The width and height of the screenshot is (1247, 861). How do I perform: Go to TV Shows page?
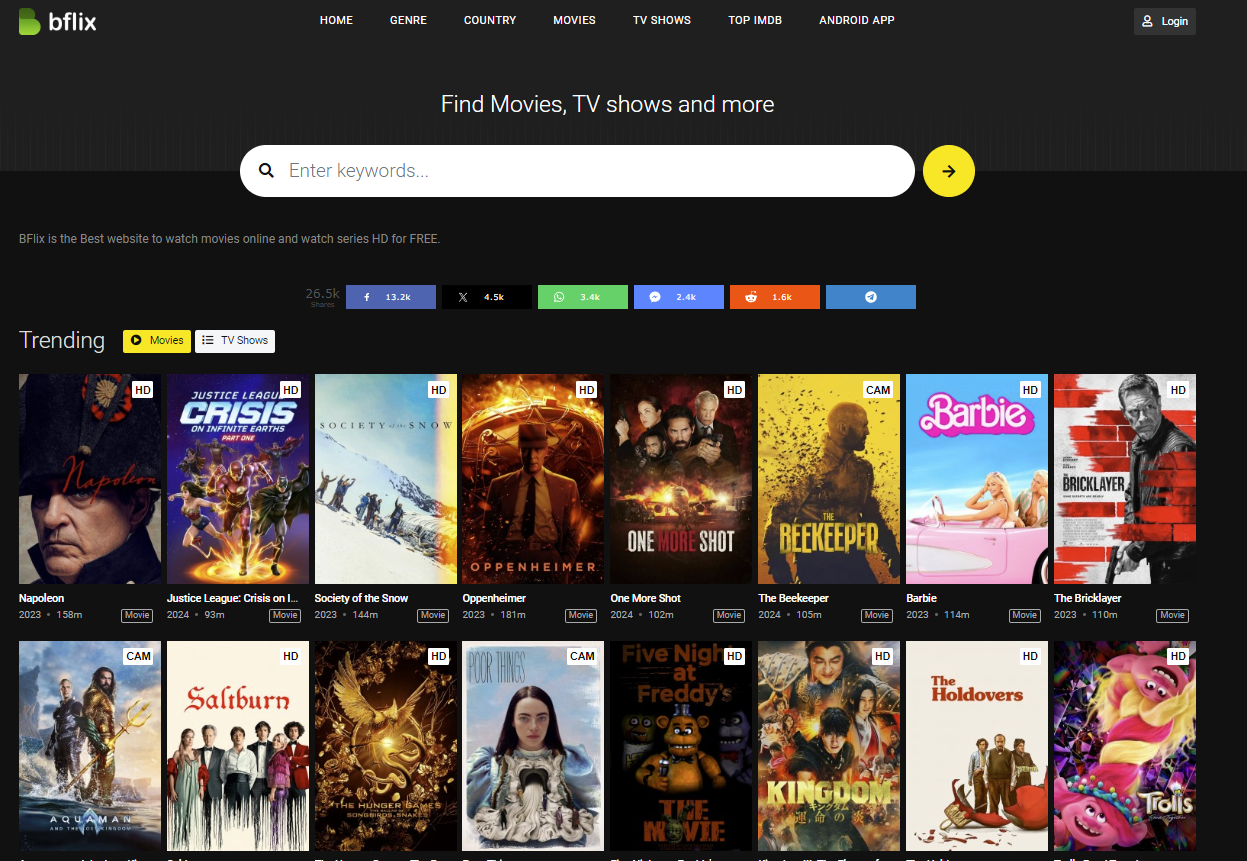[x=662, y=20]
